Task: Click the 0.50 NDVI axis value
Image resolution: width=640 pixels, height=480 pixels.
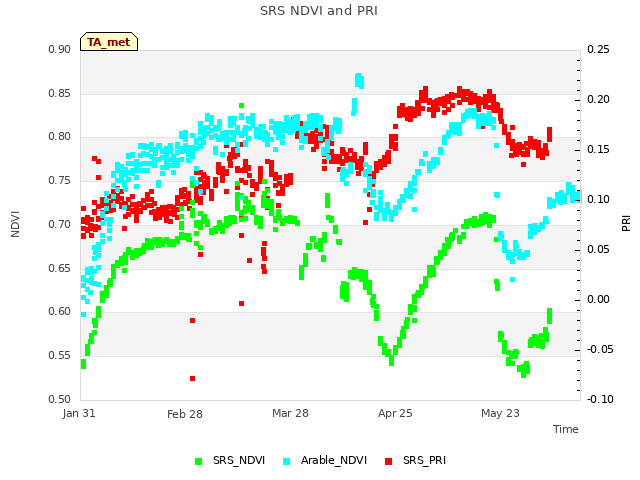Action: click(60, 399)
